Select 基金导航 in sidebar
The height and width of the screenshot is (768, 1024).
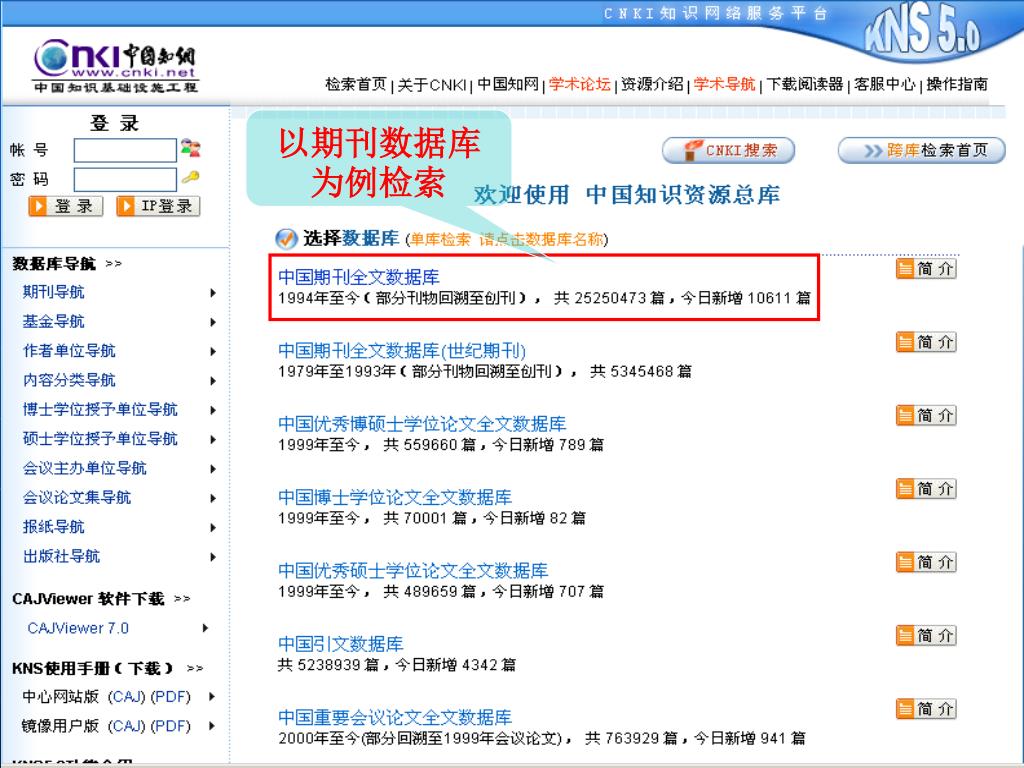click(54, 321)
